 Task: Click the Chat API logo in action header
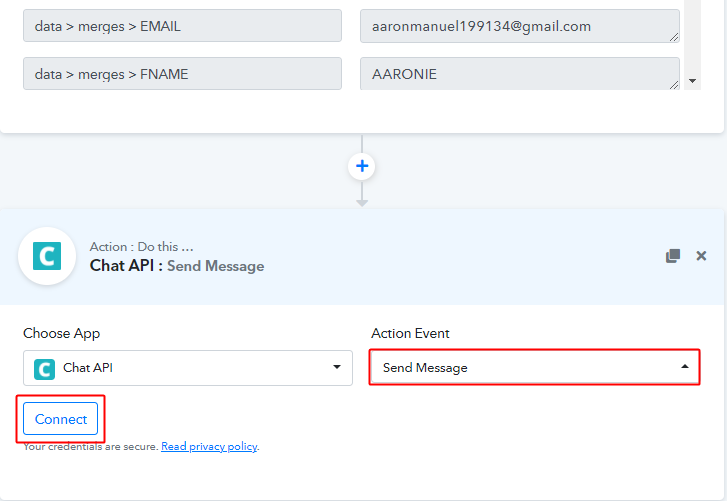pyautogui.click(x=47, y=256)
